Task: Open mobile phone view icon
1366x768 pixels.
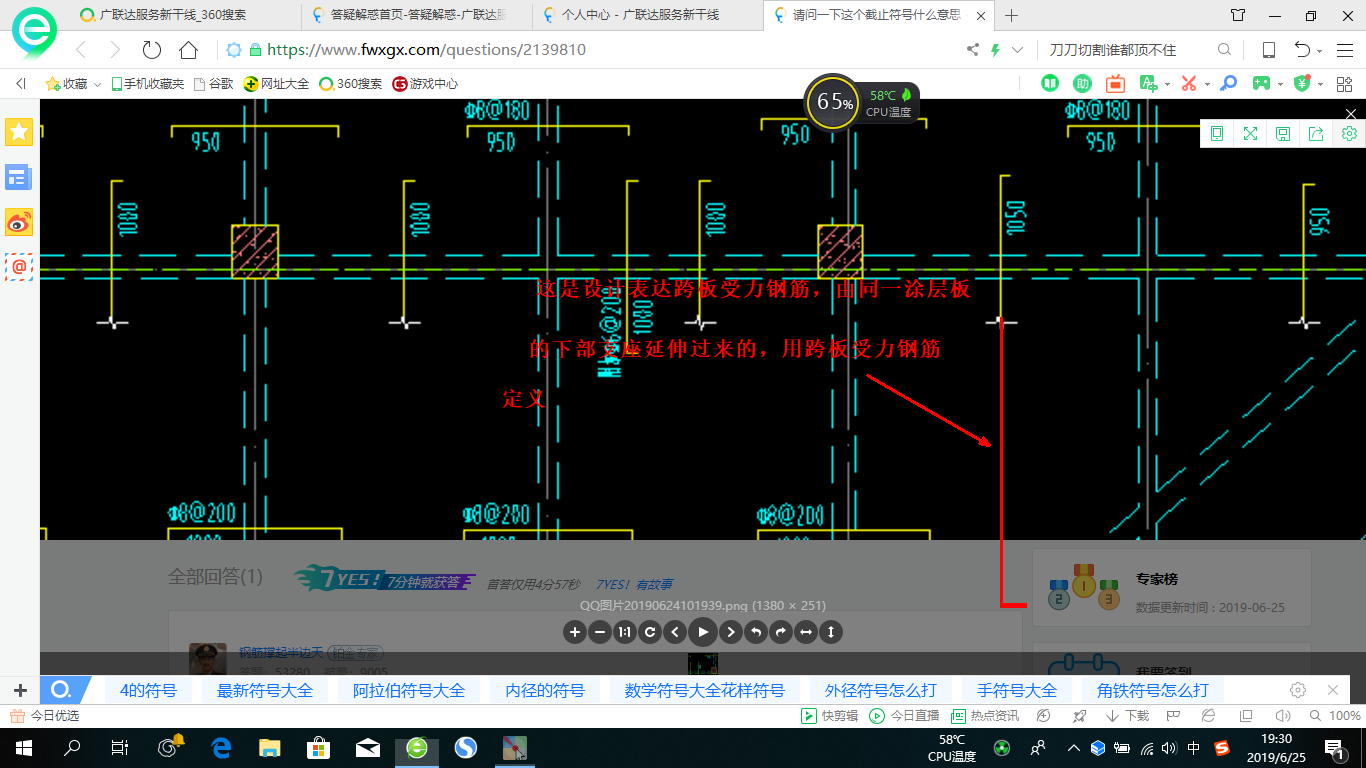Action: point(1269,50)
